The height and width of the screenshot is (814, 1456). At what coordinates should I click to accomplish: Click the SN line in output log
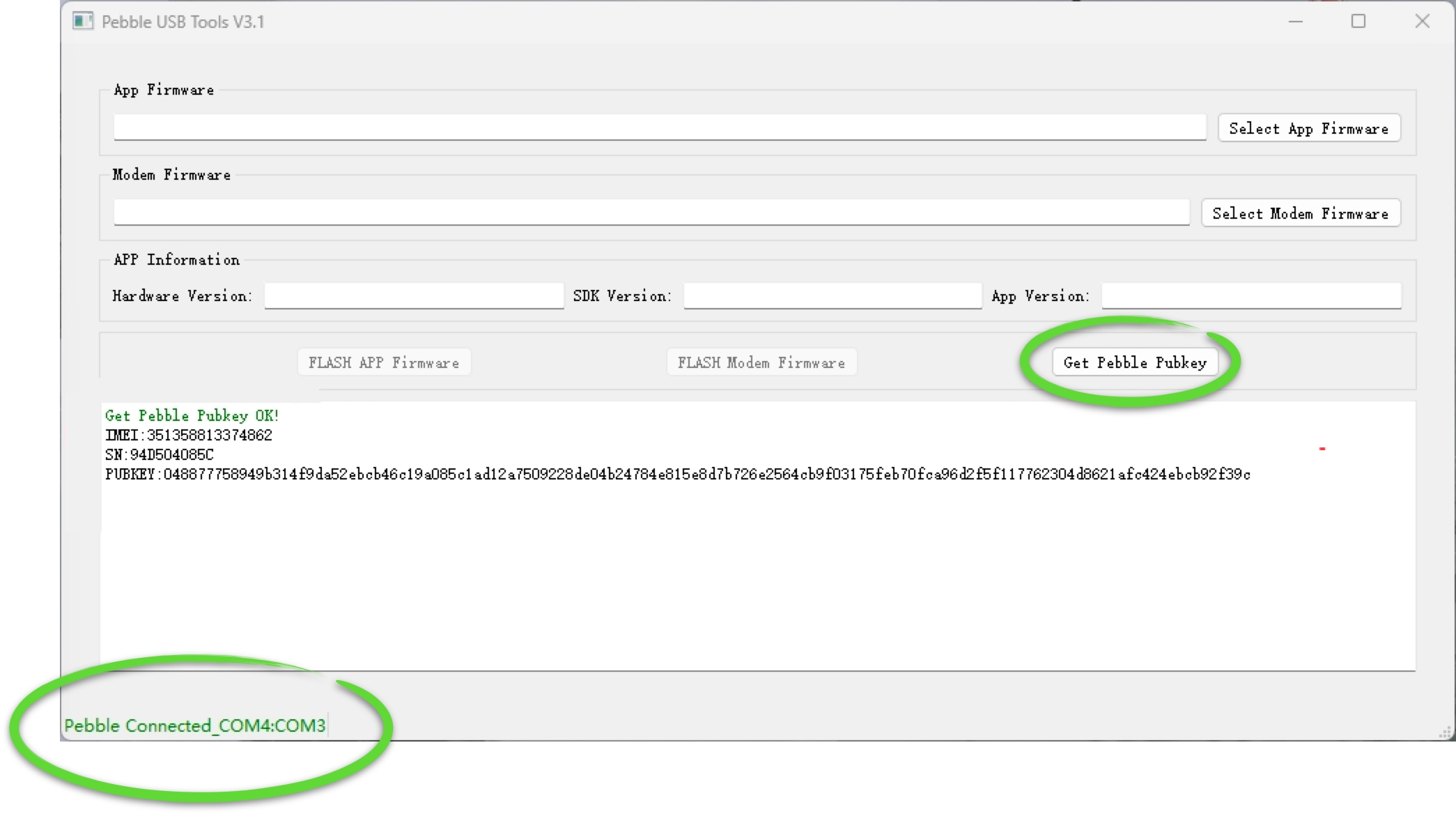[x=160, y=455]
